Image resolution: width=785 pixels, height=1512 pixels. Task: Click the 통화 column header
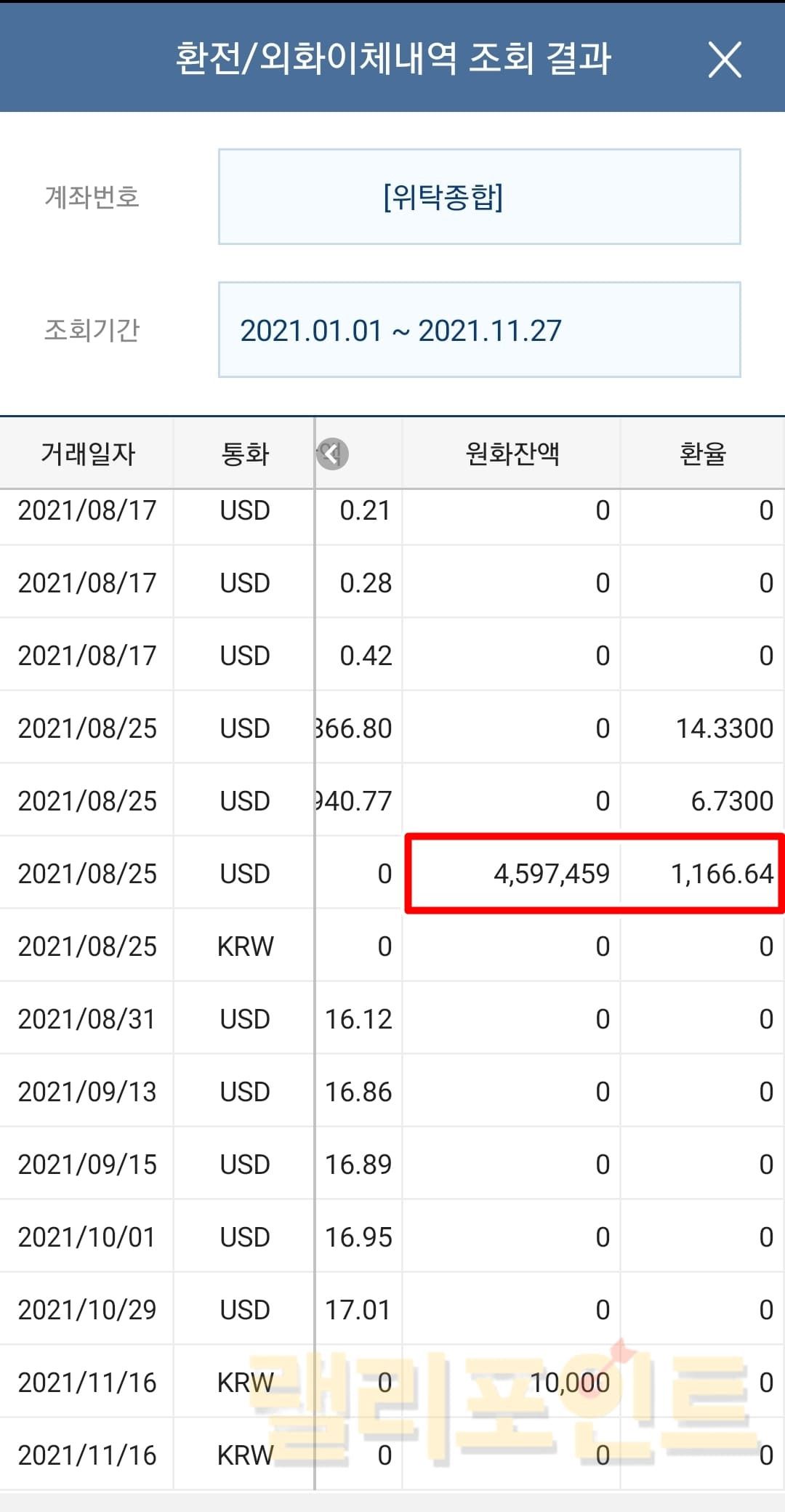pyautogui.click(x=245, y=454)
